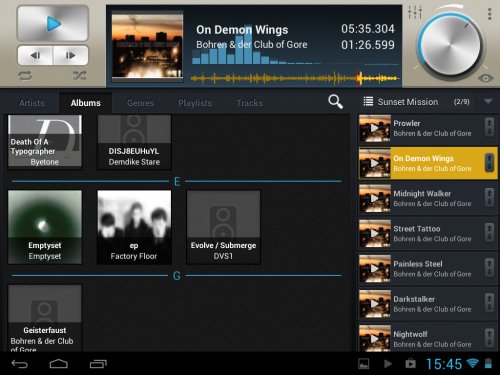Play Midnight Walker track thumbnail
Viewport: 500px width, 375px height.
click(x=375, y=199)
